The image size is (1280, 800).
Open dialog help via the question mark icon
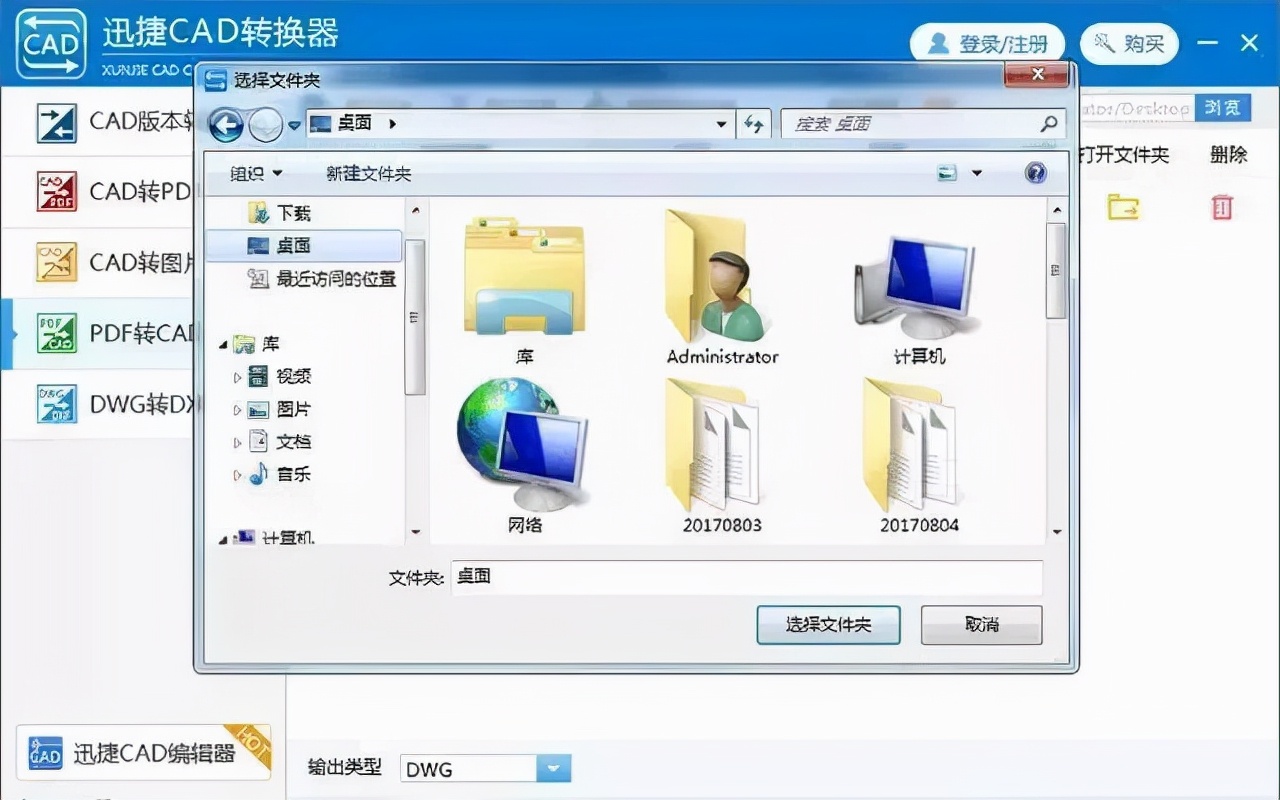pos(1035,172)
